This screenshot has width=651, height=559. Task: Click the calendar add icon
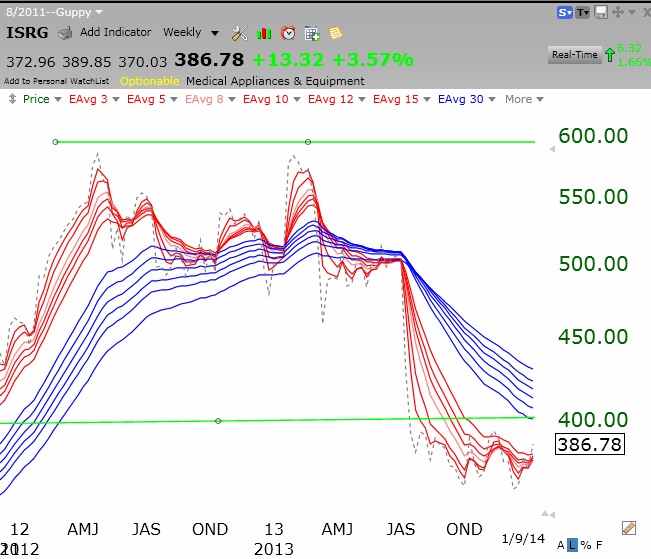(x=312, y=33)
